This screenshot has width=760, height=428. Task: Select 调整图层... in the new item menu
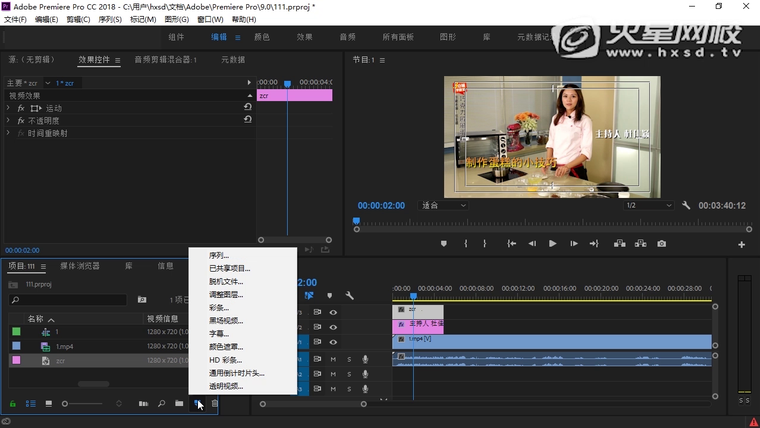point(226,294)
